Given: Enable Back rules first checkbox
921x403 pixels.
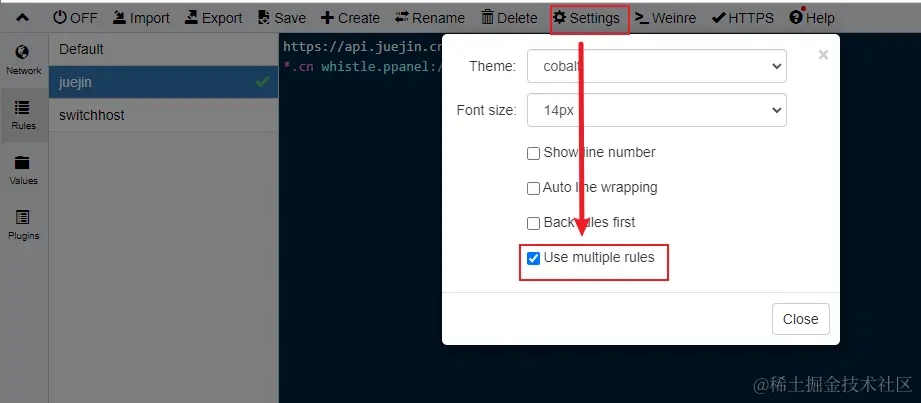Looking at the screenshot, I should click(533, 223).
